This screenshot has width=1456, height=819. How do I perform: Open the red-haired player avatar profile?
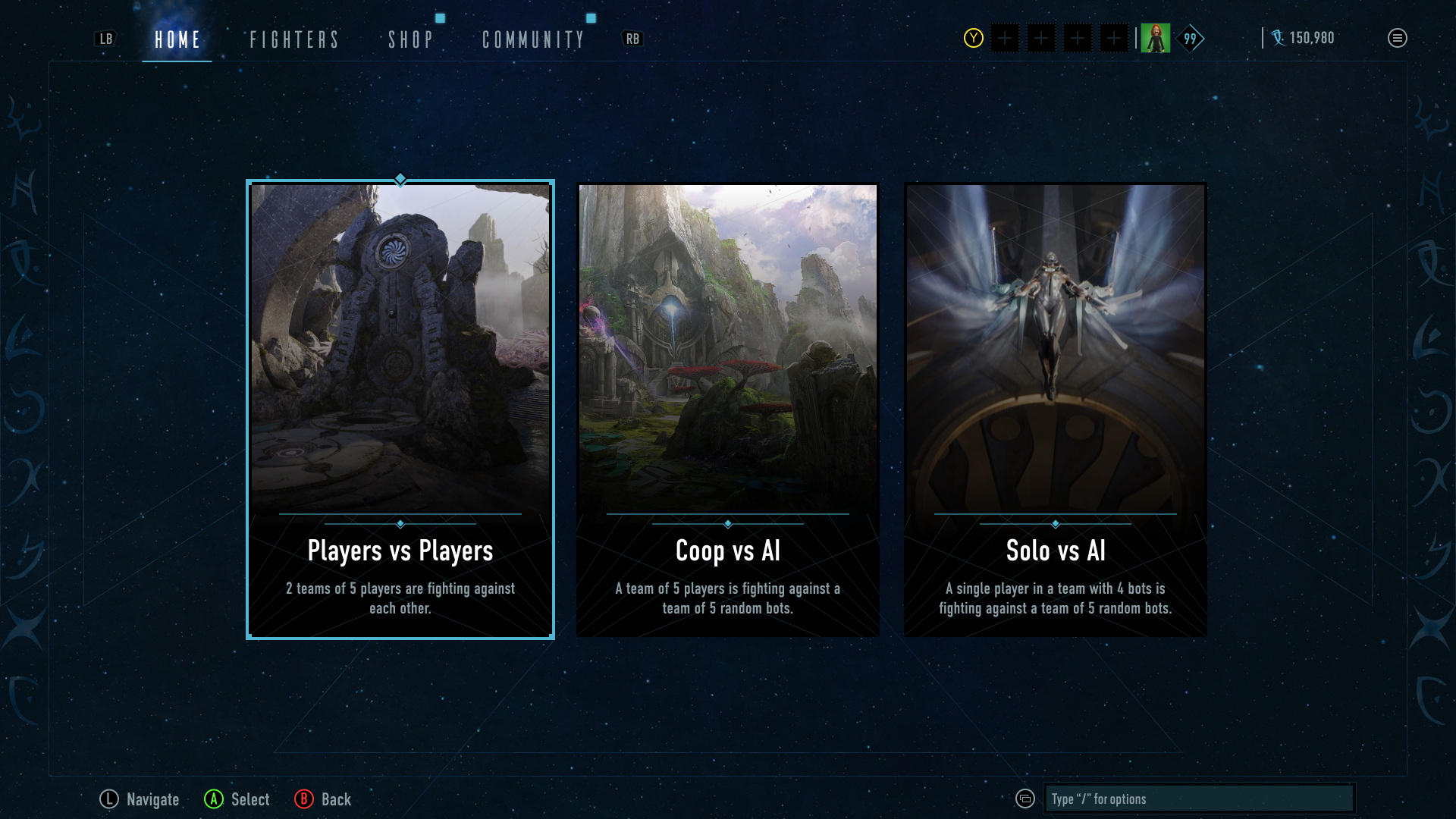(x=1156, y=38)
